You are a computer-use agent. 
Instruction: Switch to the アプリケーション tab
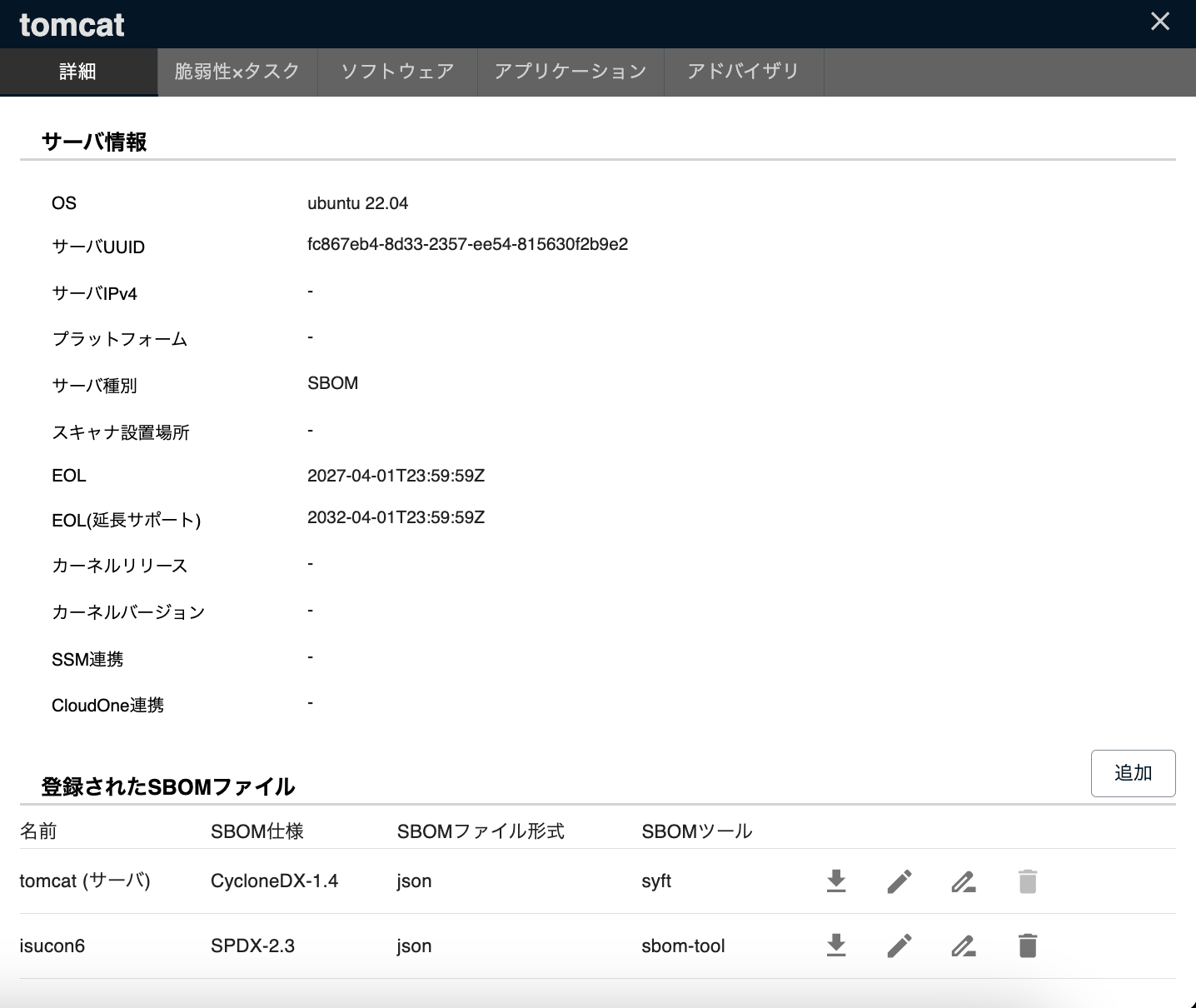pos(571,72)
